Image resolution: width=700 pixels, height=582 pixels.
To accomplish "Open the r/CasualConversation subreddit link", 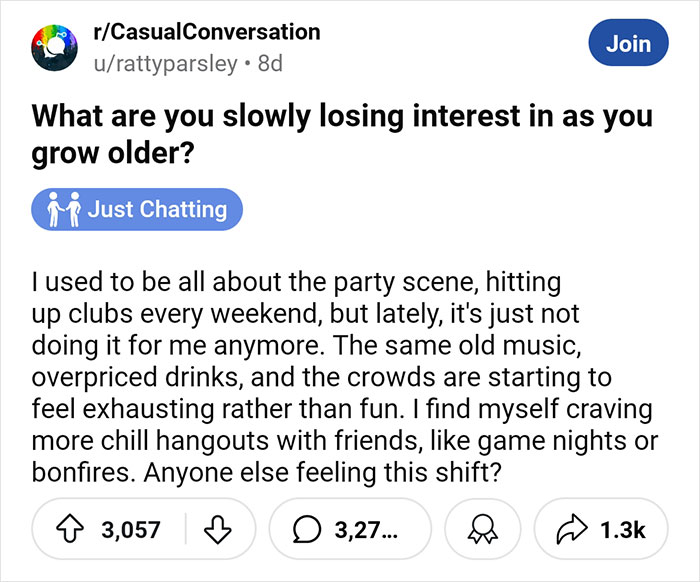I will tap(204, 32).
